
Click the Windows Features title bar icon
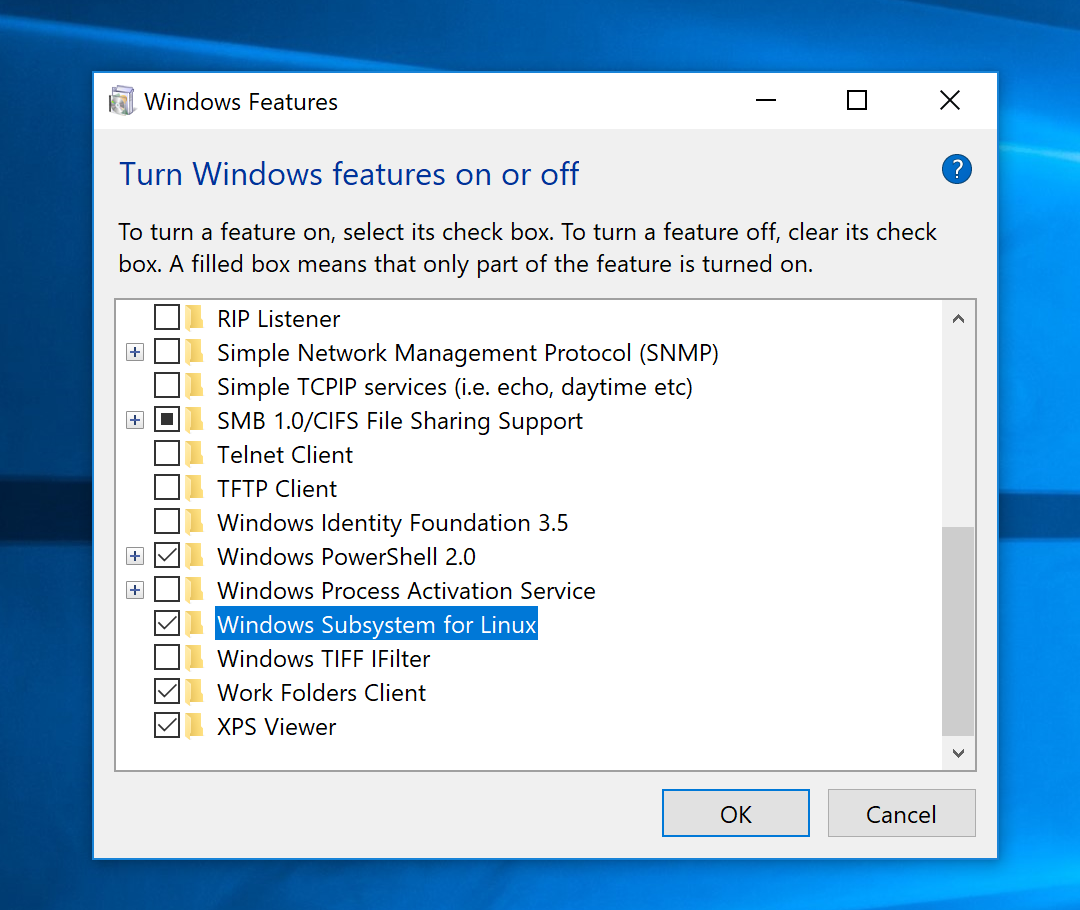pos(122,101)
